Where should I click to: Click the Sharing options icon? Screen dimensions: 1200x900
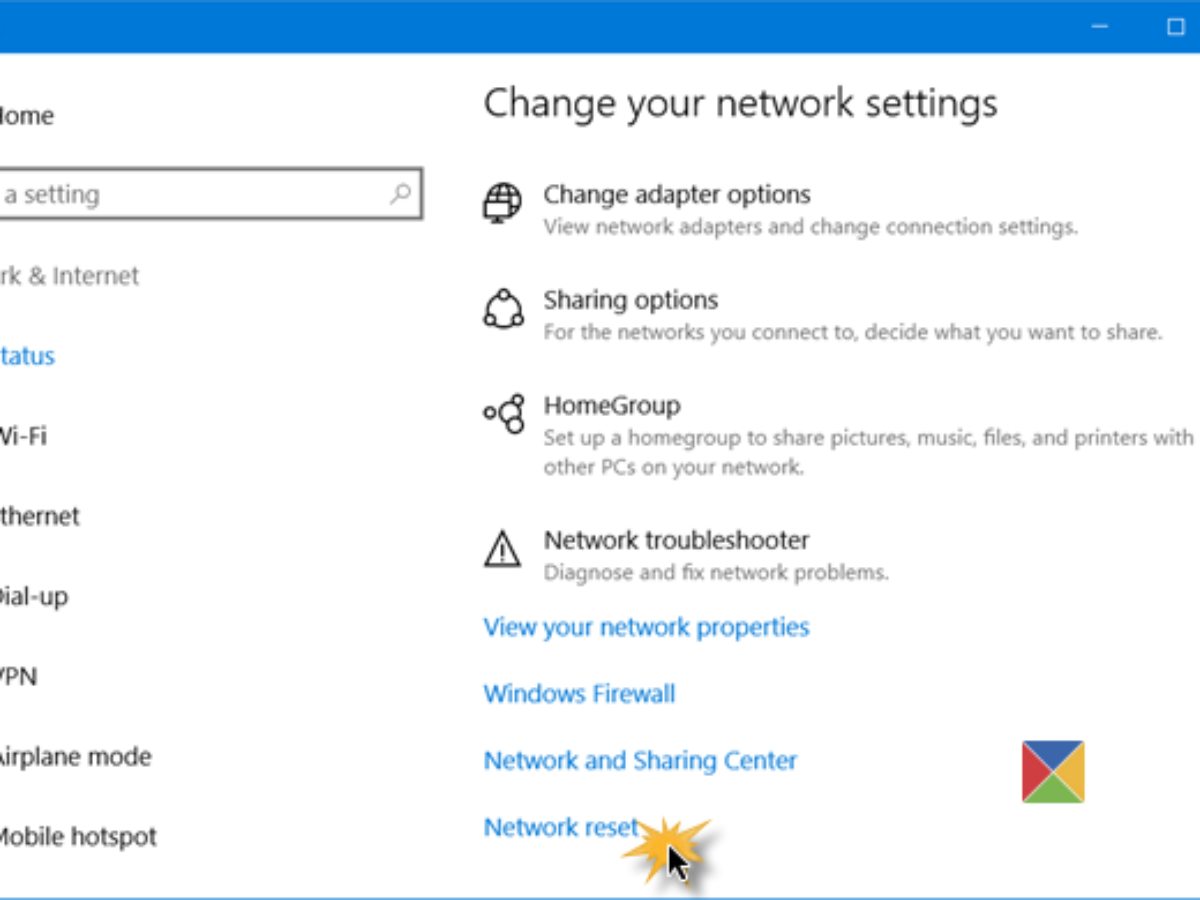coord(503,309)
